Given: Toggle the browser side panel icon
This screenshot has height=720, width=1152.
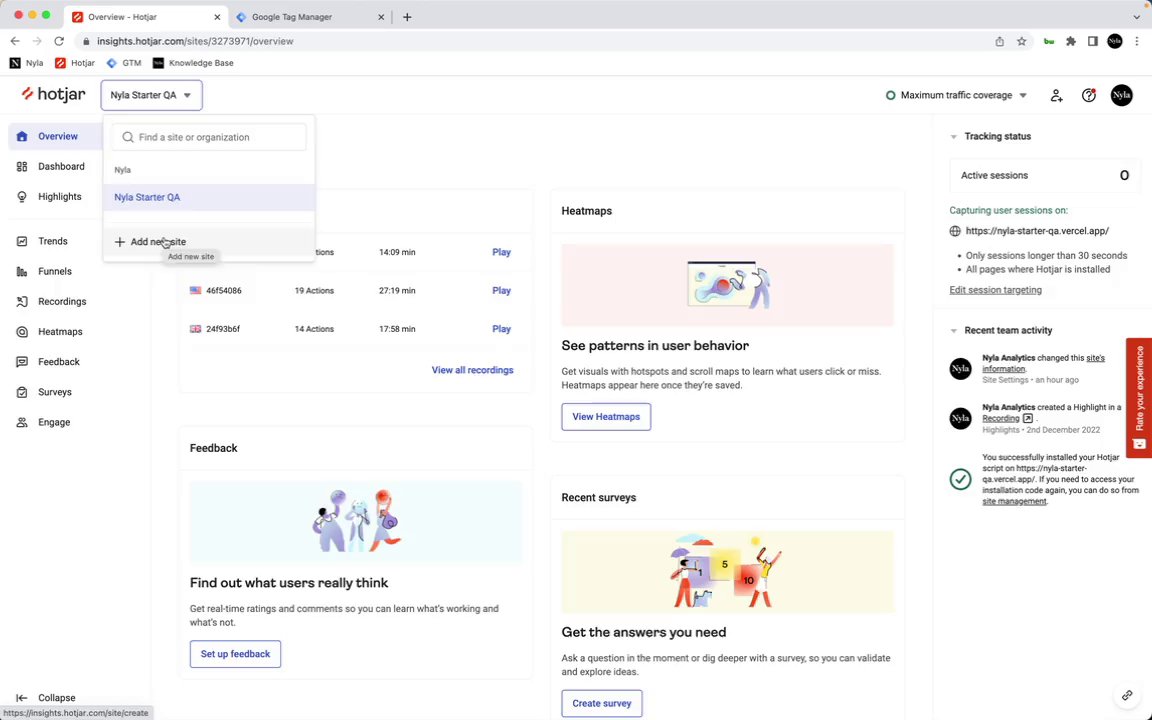Looking at the screenshot, I should click(x=1092, y=42).
